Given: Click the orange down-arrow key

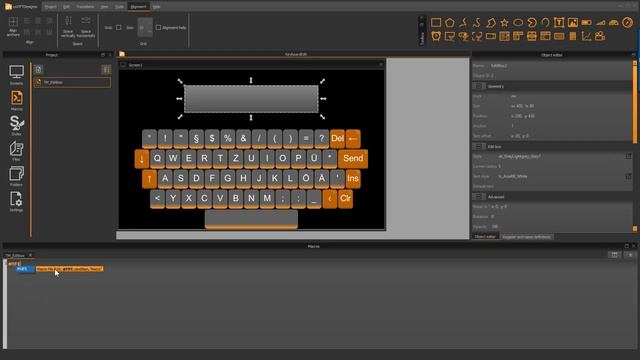Looking at the screenshot, I should [x=142, y=159].
